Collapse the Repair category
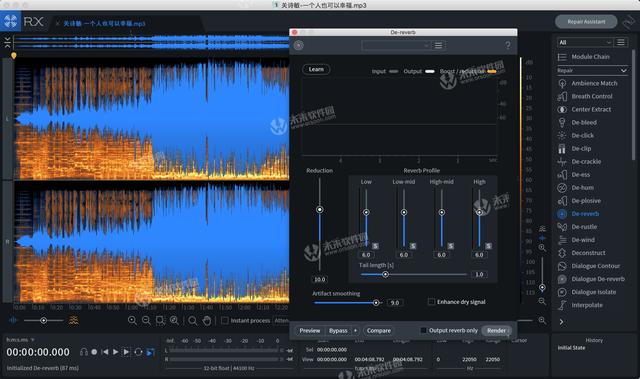Viewport: 640px width, 379px height. coord(623,71)
